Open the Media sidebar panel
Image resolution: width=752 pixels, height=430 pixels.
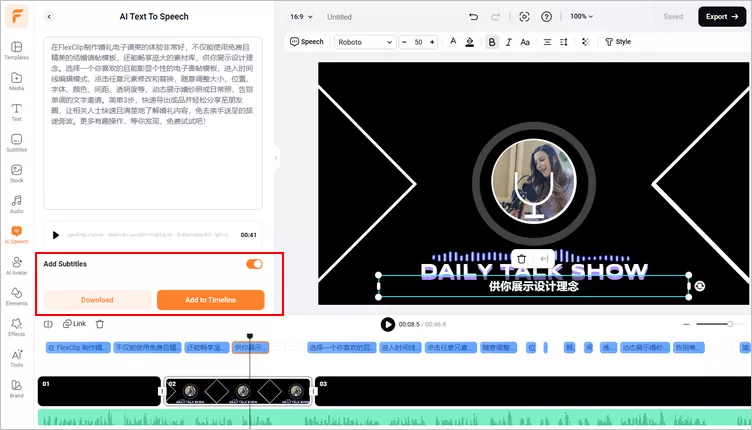click(16, 81)
